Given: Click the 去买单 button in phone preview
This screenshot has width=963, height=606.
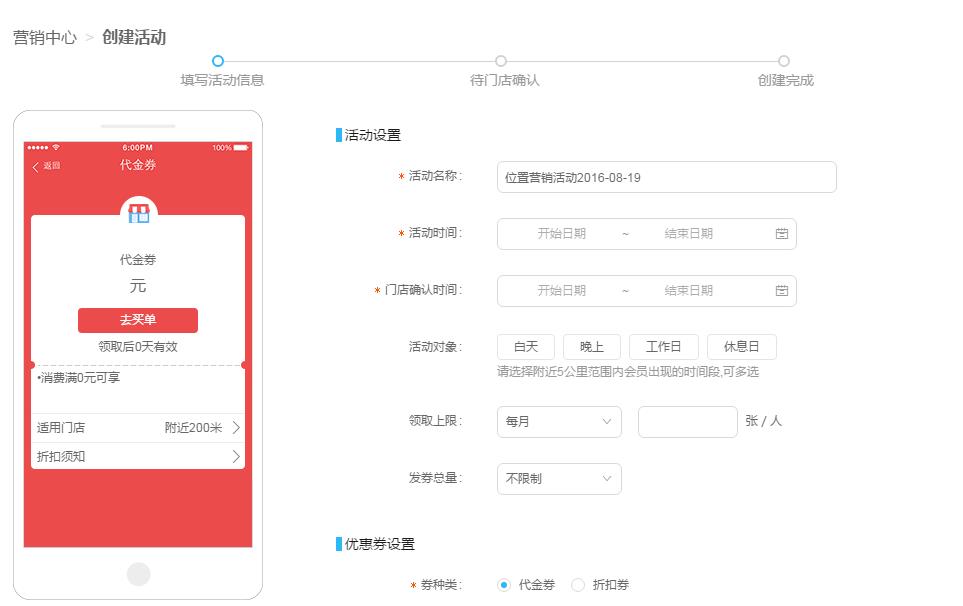Looking at the screenshot, I should coord(138,320).
